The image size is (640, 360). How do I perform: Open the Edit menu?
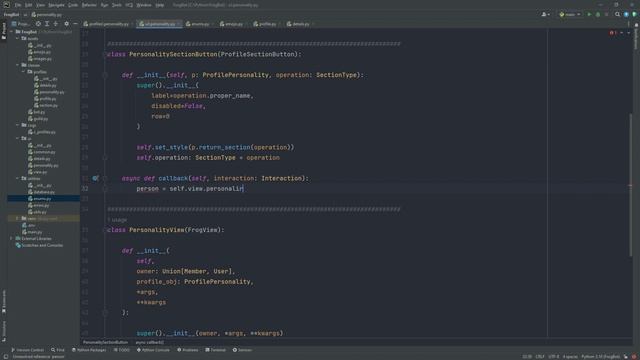28,5
